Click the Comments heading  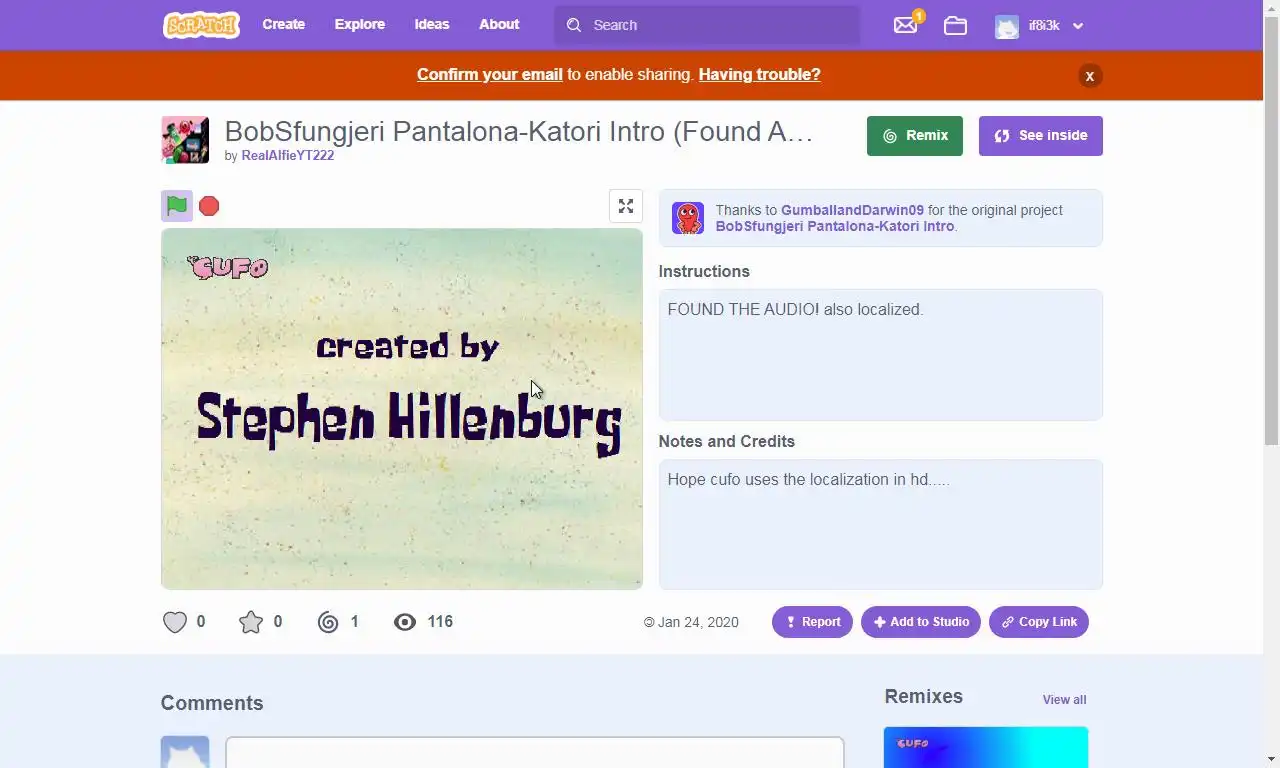pyautogui.click(x=212, y=703)
